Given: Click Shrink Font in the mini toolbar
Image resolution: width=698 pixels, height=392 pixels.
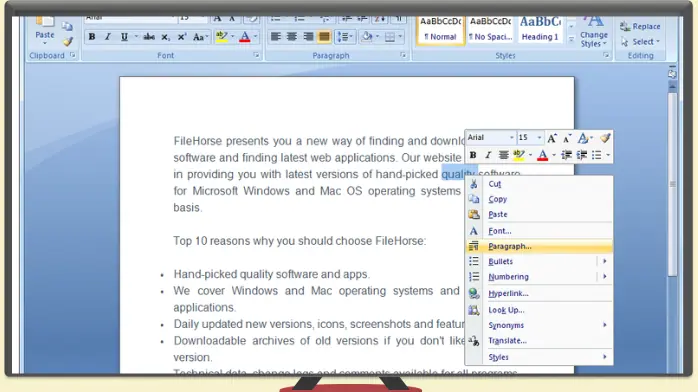Looking at the screenshot, I should click(567, 138).
